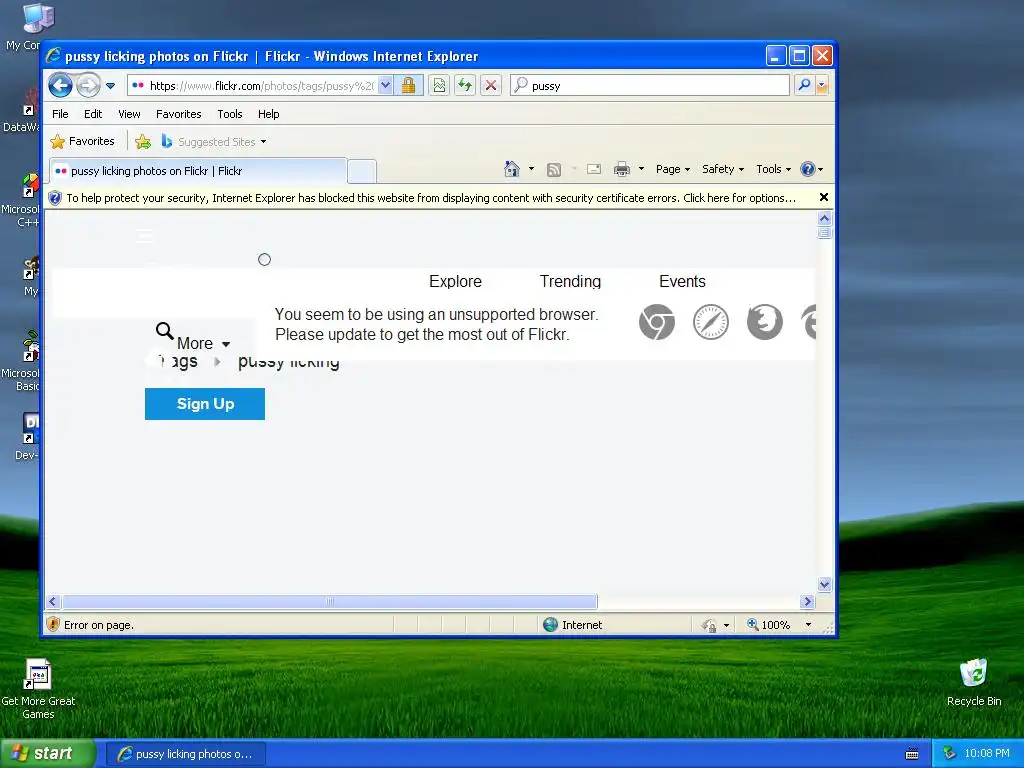Open Flickr Events link
The image size is (1024, 768).
682,281
